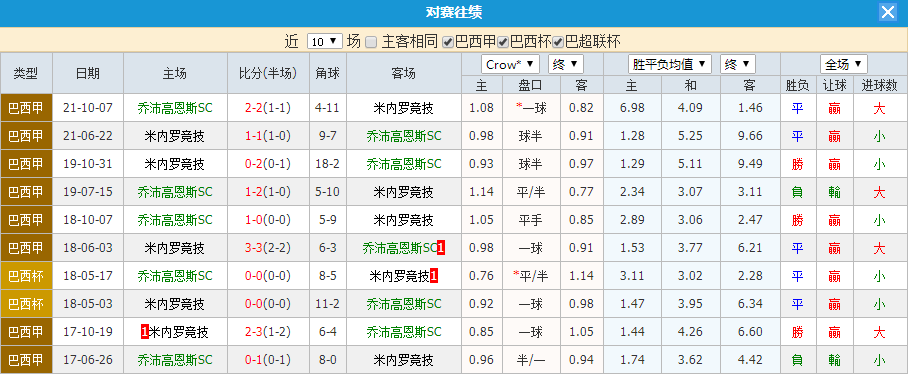Click the 1.14 away handicap odds on 18-05-17
Screen dimensions: 908x374
pyautogui.click(x=581, y=276)
